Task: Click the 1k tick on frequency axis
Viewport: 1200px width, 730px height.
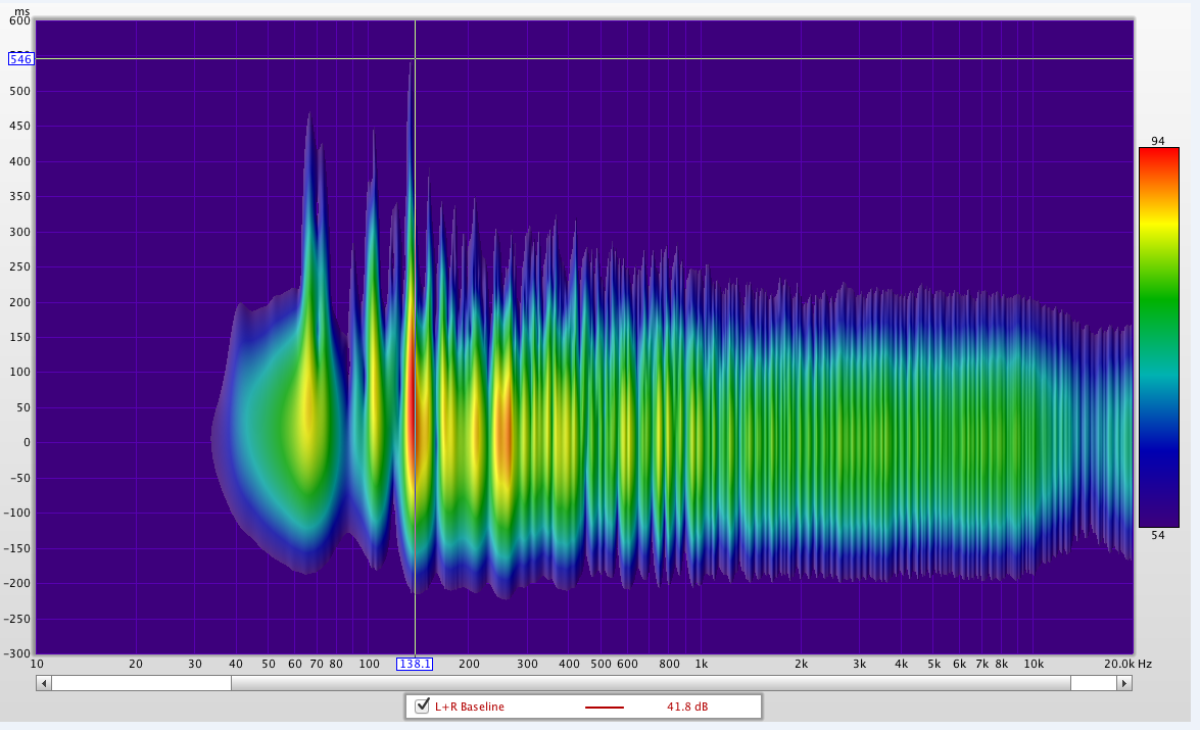Action: tap(701, 664)
